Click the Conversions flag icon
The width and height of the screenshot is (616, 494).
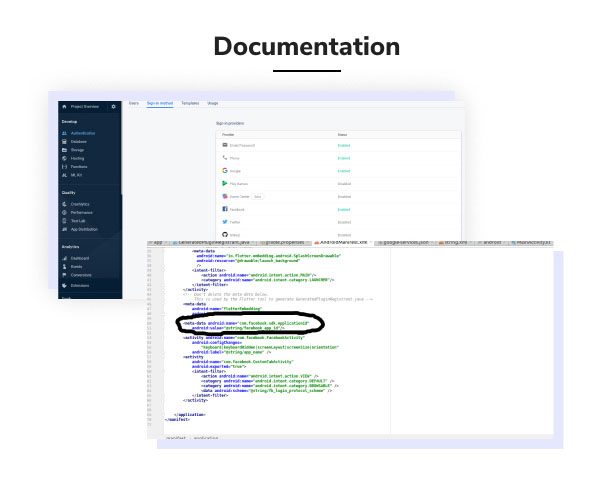tap(64, 275)
